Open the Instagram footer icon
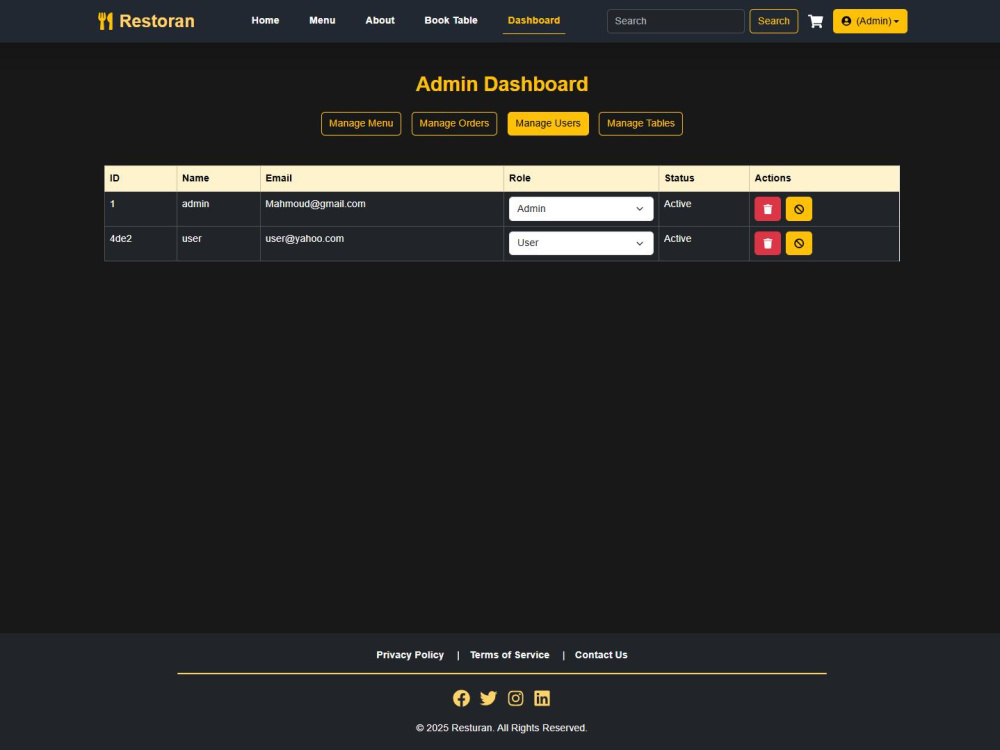Image resolution: width=1000 pixels, height=750 pixels. [515, 698]
